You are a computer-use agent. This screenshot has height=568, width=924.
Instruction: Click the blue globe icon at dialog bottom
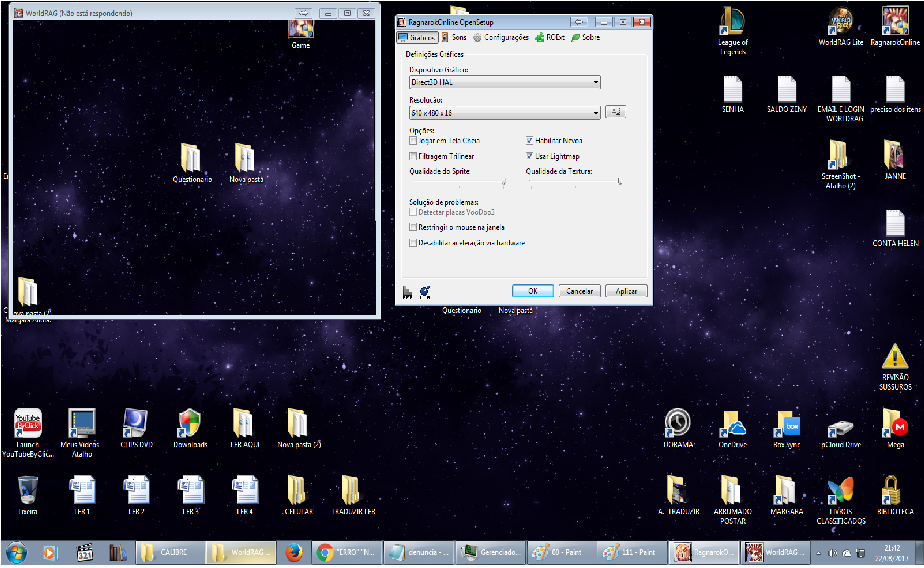click(x=425, y=292)
